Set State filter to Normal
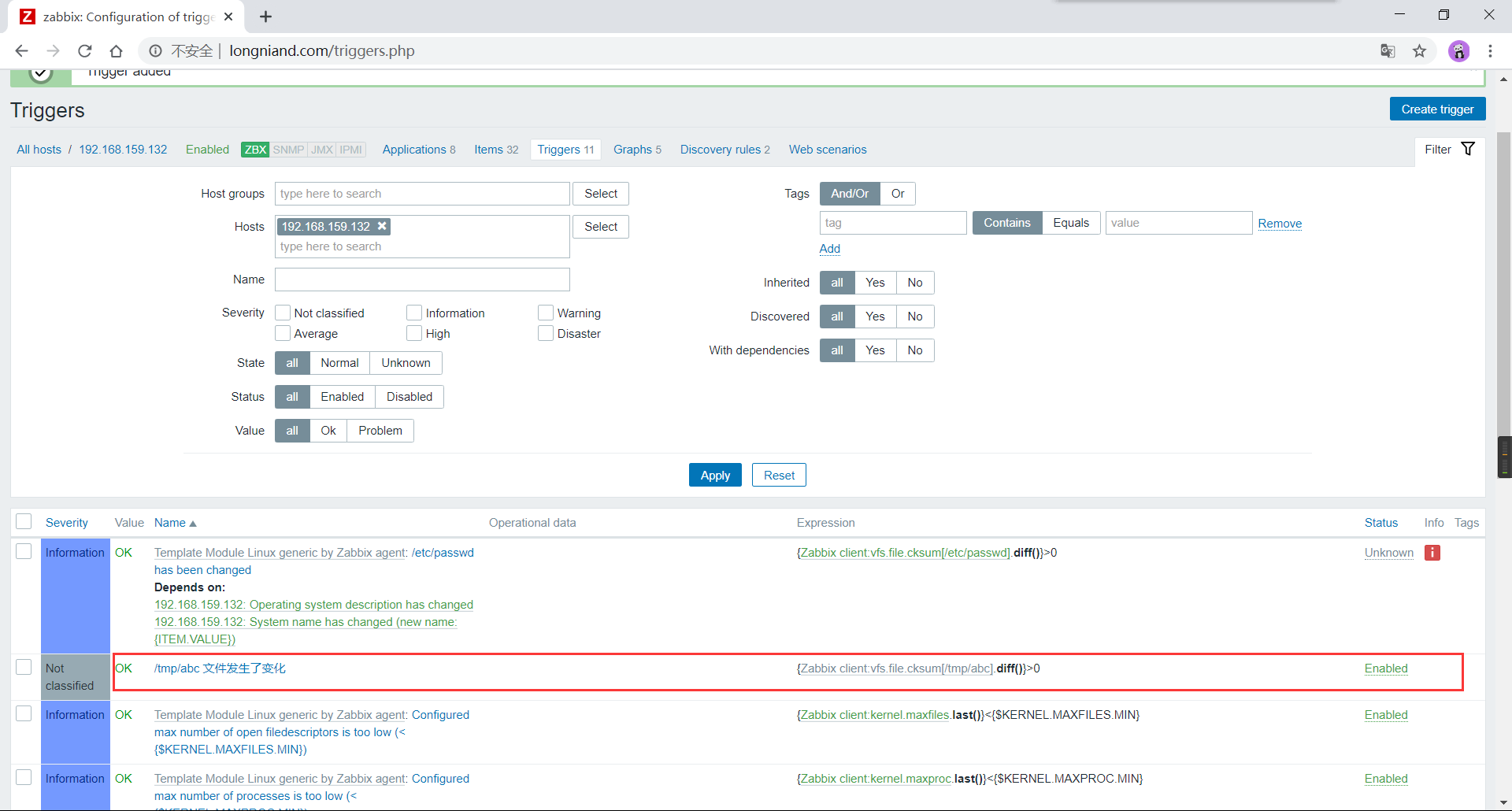Viewport: 1512px width, 811px height. click(339, 363)
